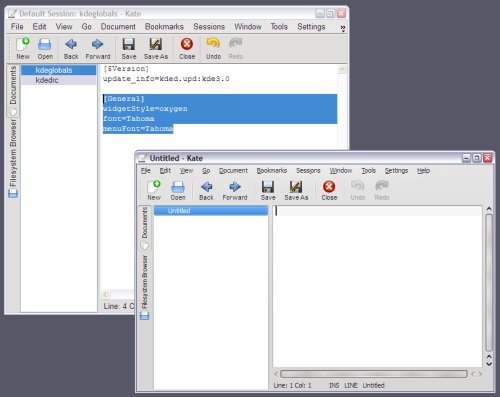Click vertical scrollbar in Untitled Kate editor

point(489,283)
